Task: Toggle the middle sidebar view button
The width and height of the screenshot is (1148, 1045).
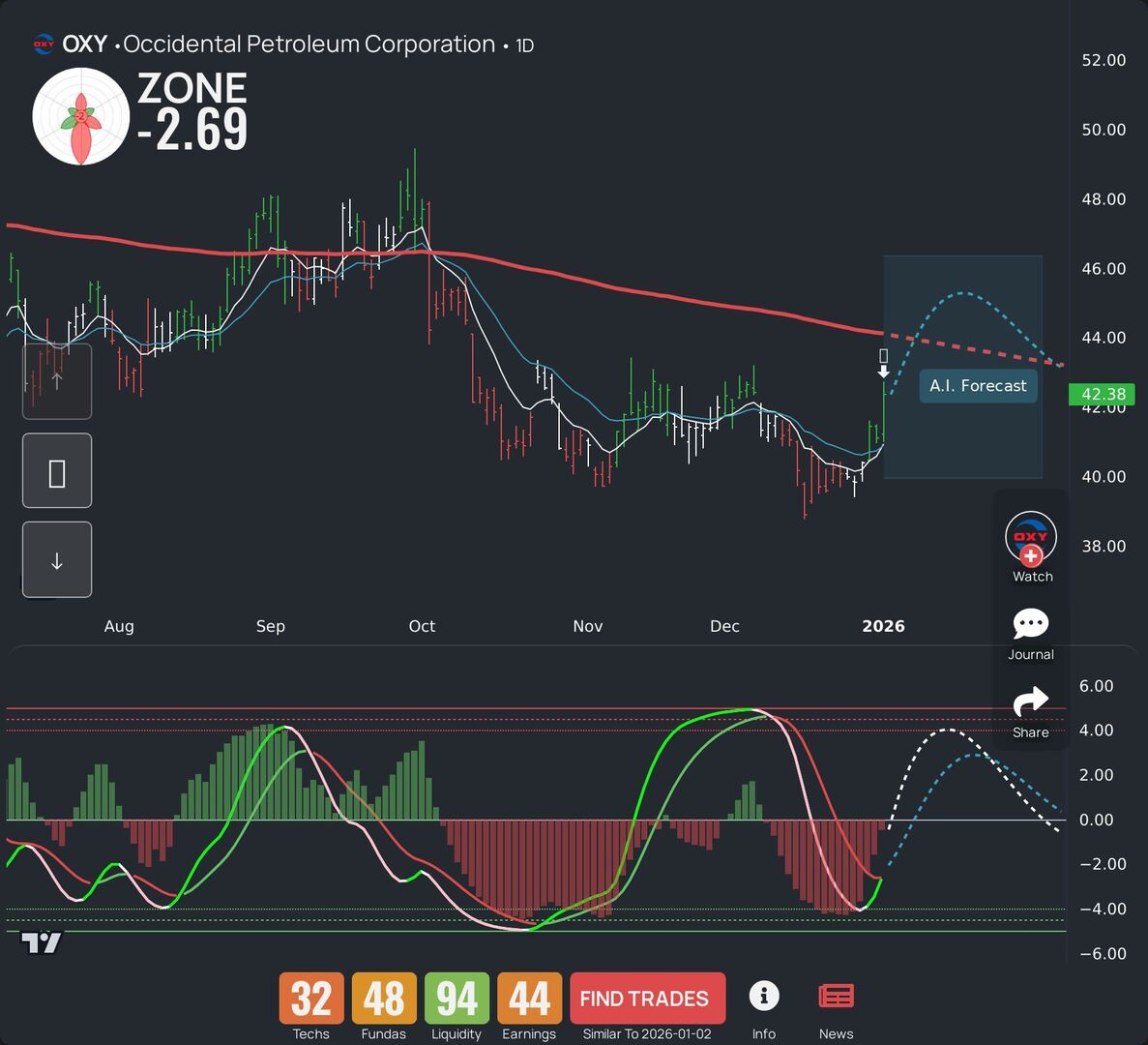Action: pyautogui.click(x=57, y=470)
